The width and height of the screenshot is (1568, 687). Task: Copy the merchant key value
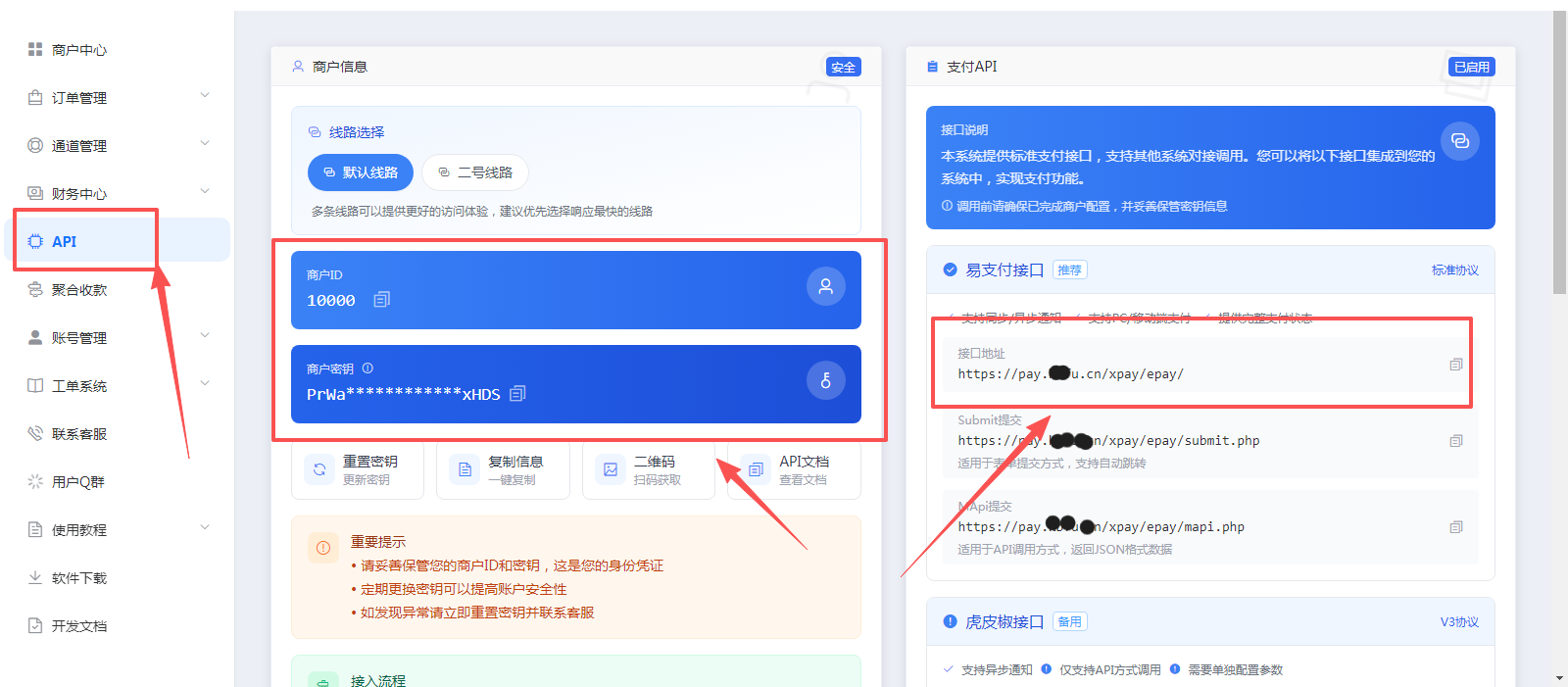pos(518,393)
